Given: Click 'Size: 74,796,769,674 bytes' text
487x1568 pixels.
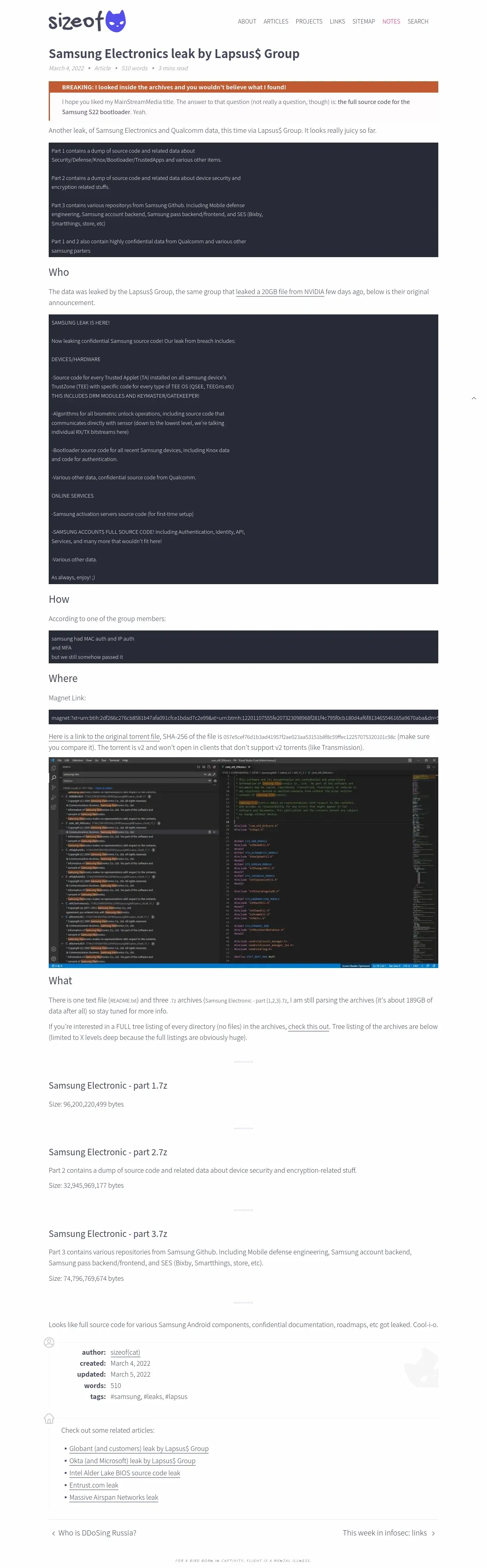Looking at the screenshot, I should pos(86,1278).
